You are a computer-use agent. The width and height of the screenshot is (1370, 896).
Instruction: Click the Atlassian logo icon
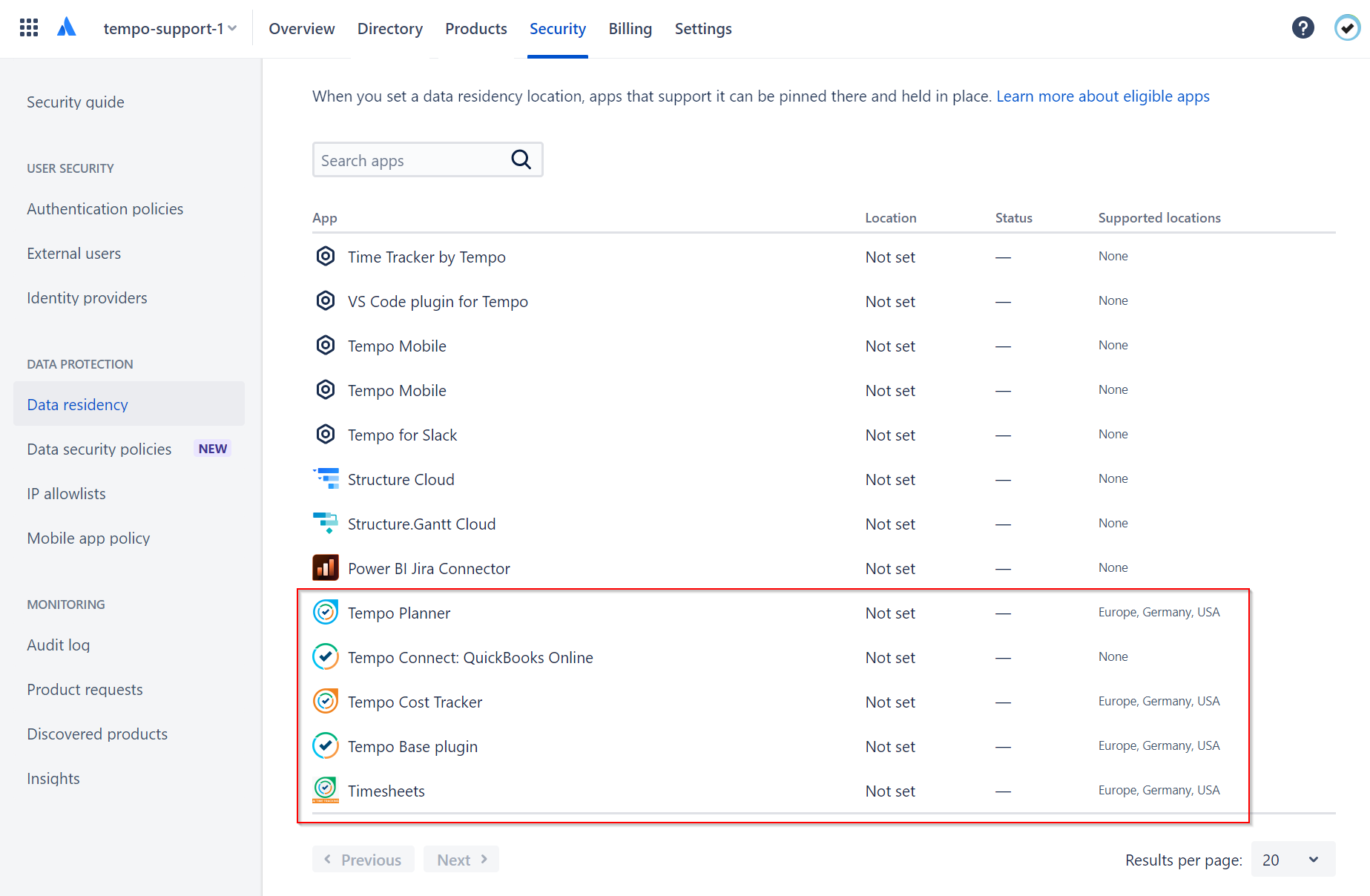(x=67, y=28)
